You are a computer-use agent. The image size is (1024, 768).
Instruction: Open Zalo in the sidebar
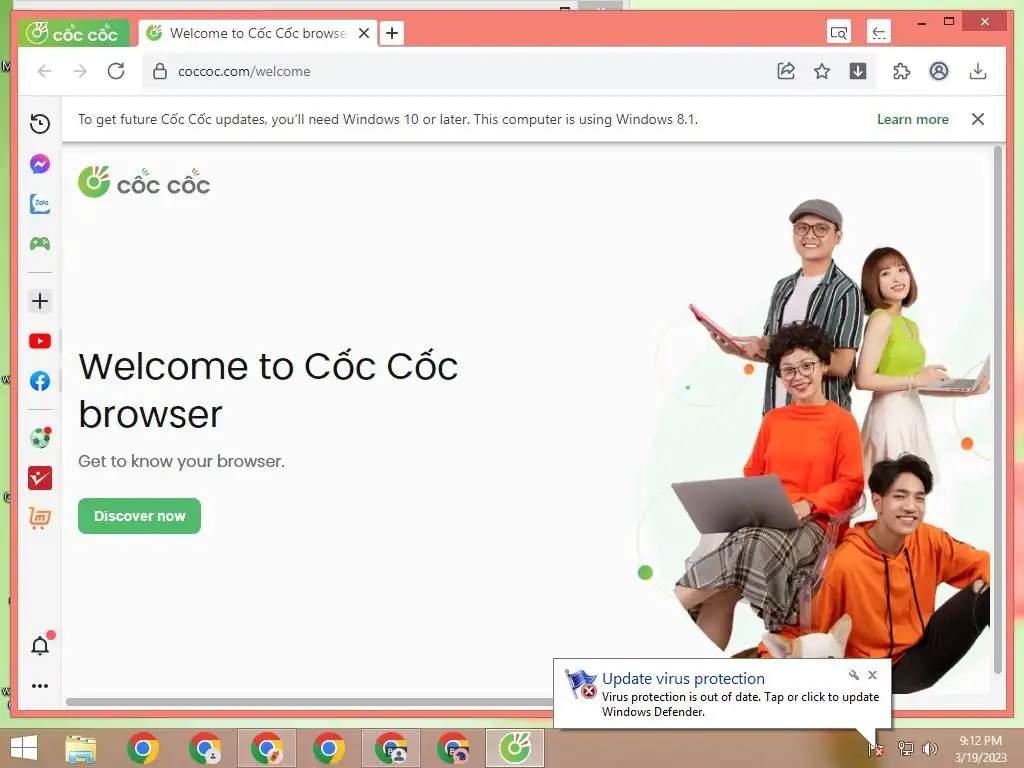40,204
